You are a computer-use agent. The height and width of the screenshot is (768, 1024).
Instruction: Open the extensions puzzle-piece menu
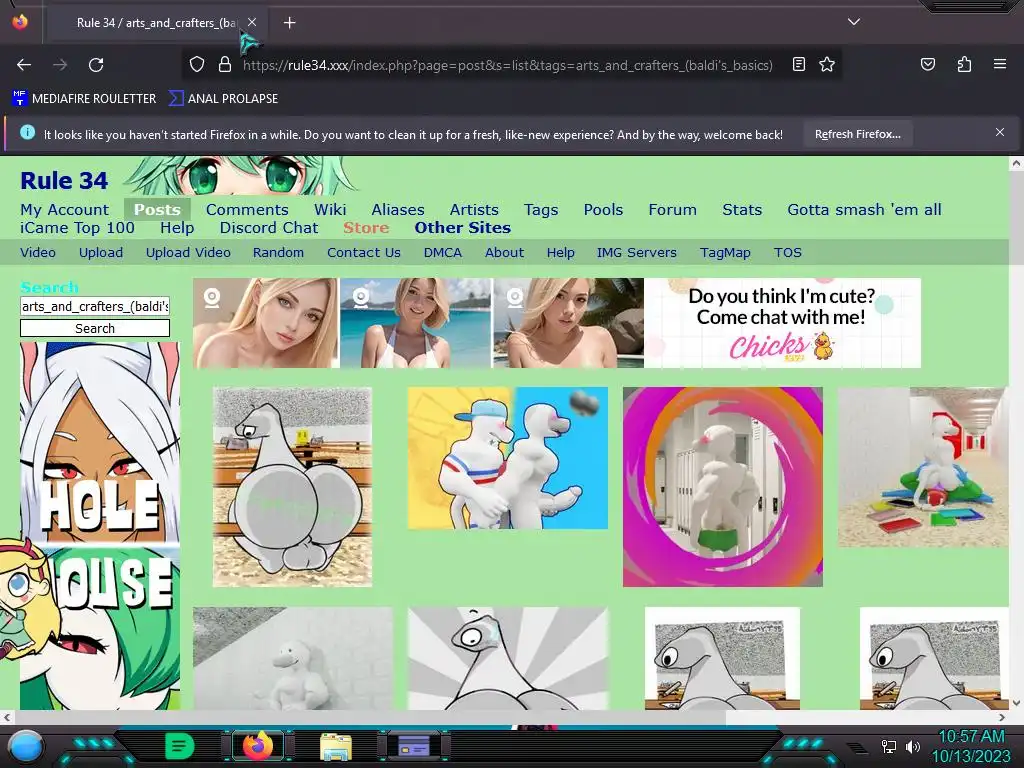tap(964, 64)
